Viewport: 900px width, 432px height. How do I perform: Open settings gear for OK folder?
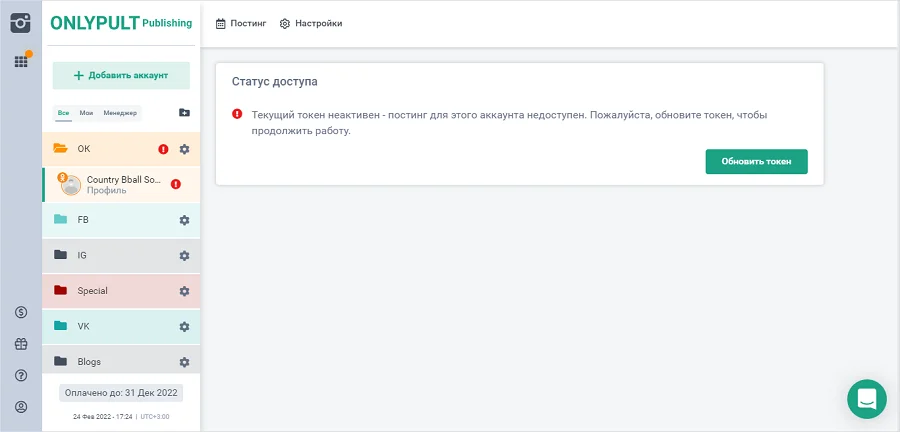184,149
